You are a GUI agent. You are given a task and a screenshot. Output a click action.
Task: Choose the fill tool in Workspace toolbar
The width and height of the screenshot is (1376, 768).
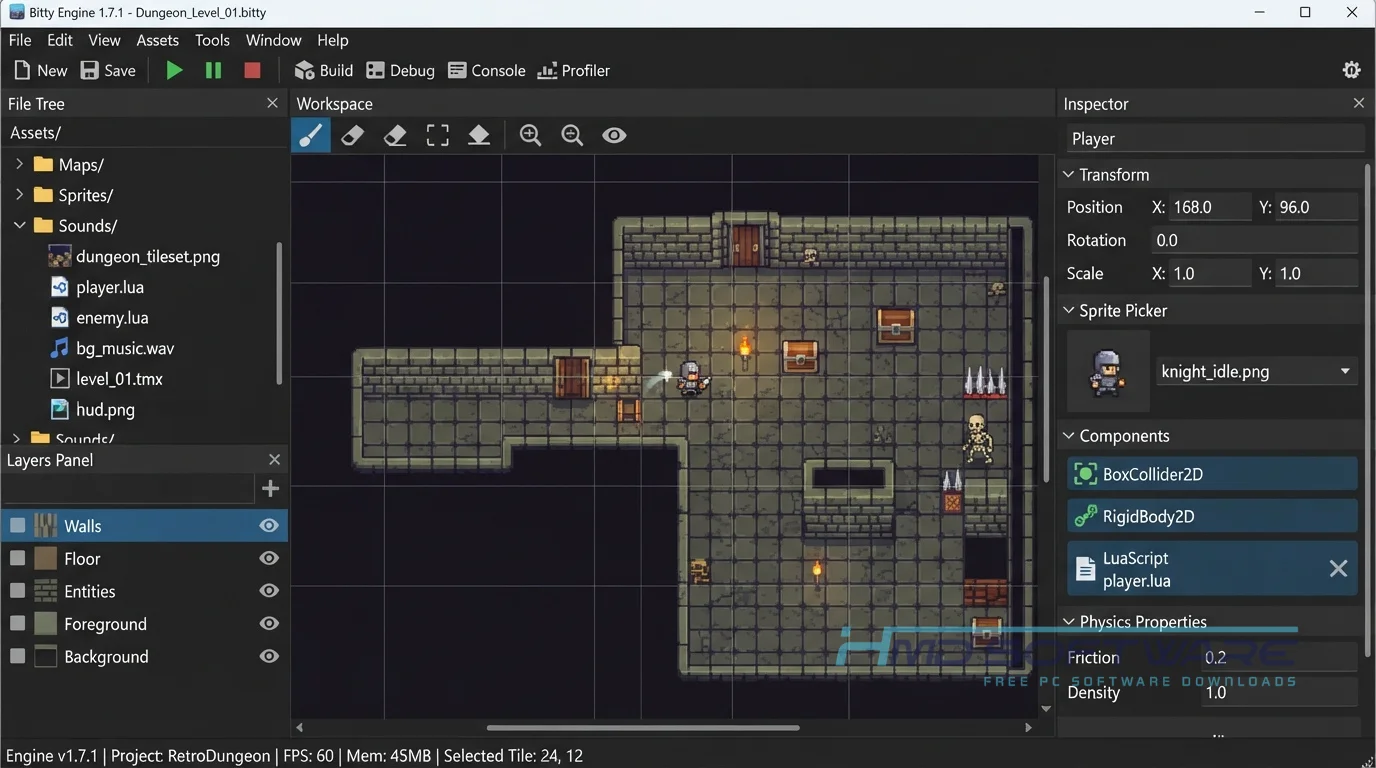tap(479, 135)
